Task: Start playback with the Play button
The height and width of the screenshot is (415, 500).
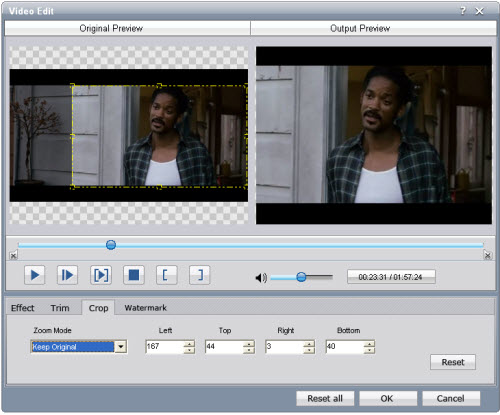Action: coord(35,275)
